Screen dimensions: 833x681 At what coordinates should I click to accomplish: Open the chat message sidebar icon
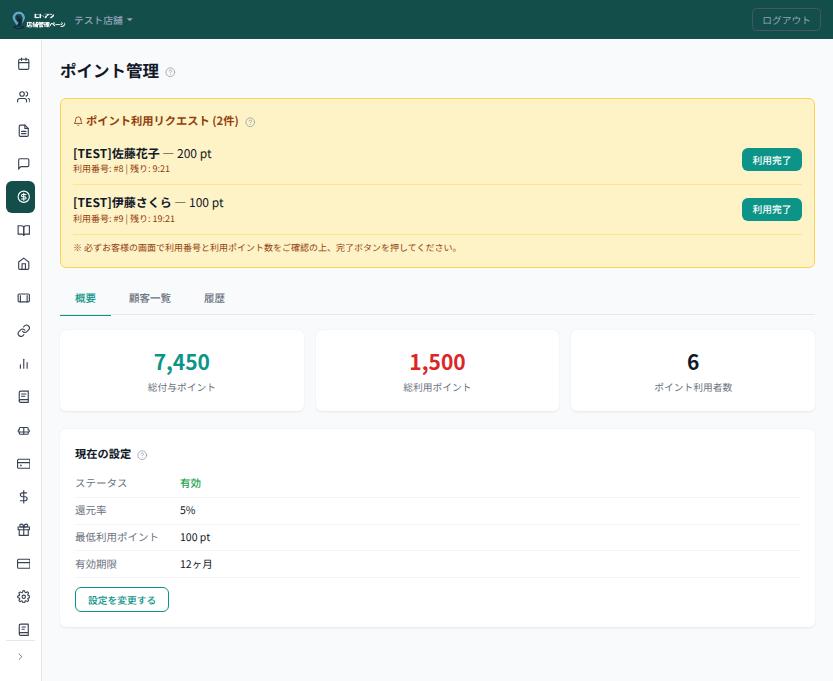pyautogui.click(x=23, y=164)
